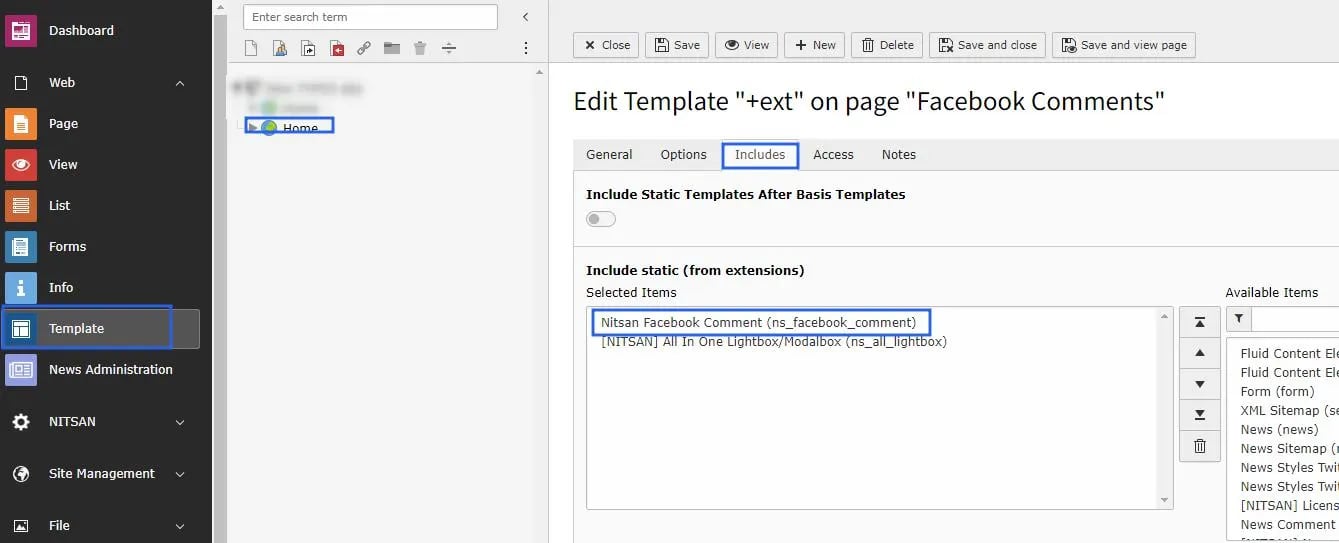Select the Template module label

click(76, 329)
